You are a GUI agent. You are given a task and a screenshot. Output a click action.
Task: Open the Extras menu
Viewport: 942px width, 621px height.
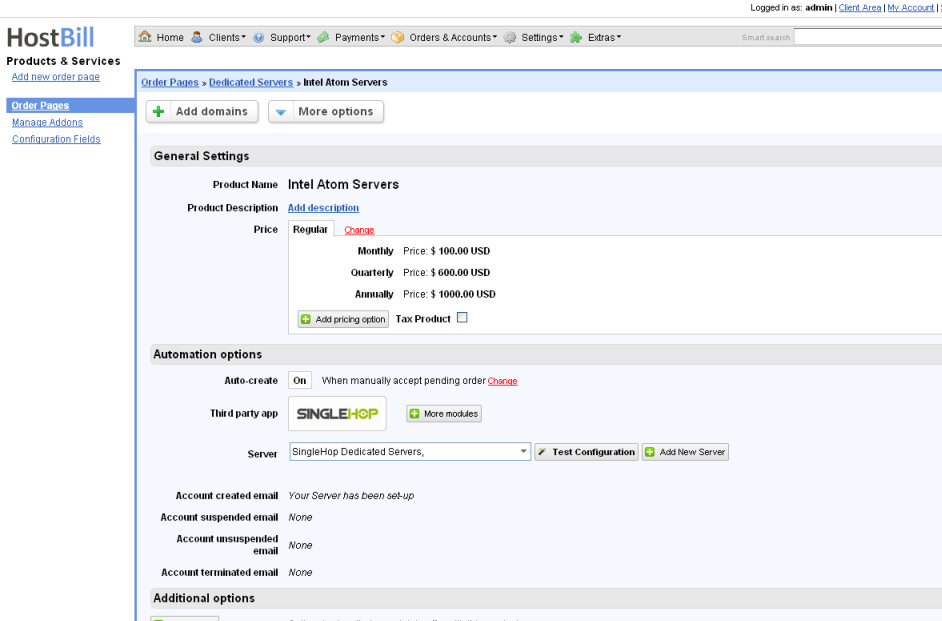[x=604, y=37]
